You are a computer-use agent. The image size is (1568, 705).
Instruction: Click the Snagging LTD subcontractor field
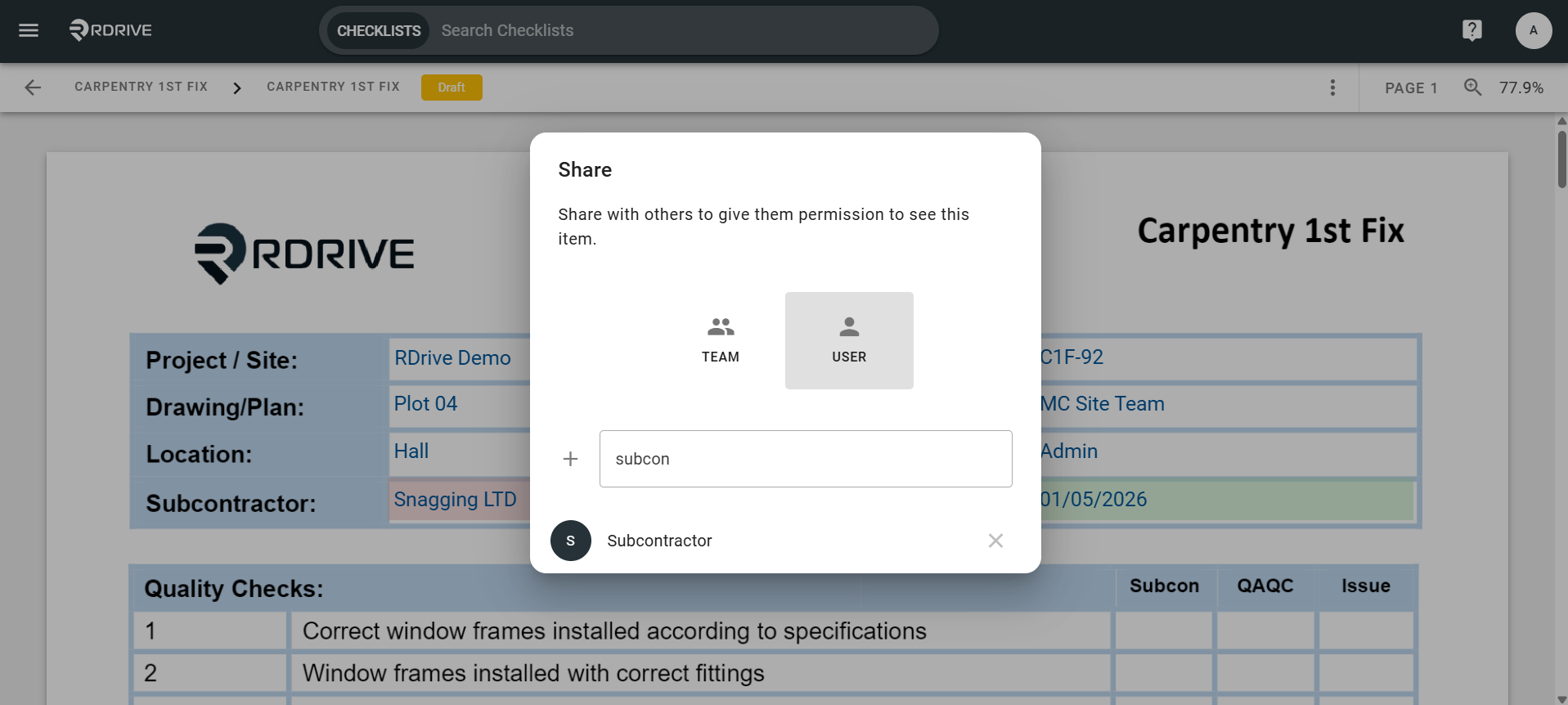tap(460, 501)
